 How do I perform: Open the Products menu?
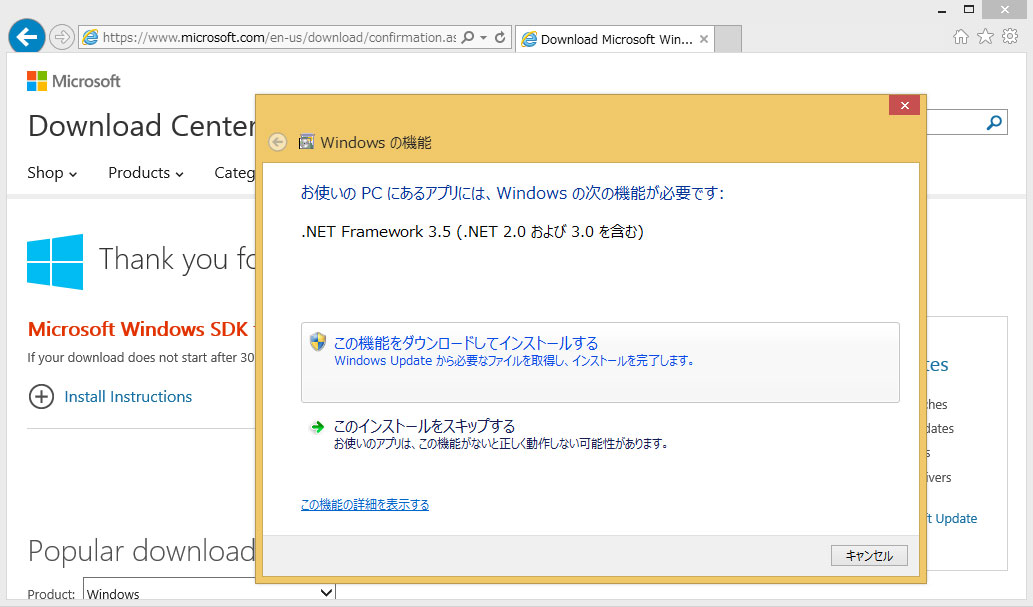(146, 173)
